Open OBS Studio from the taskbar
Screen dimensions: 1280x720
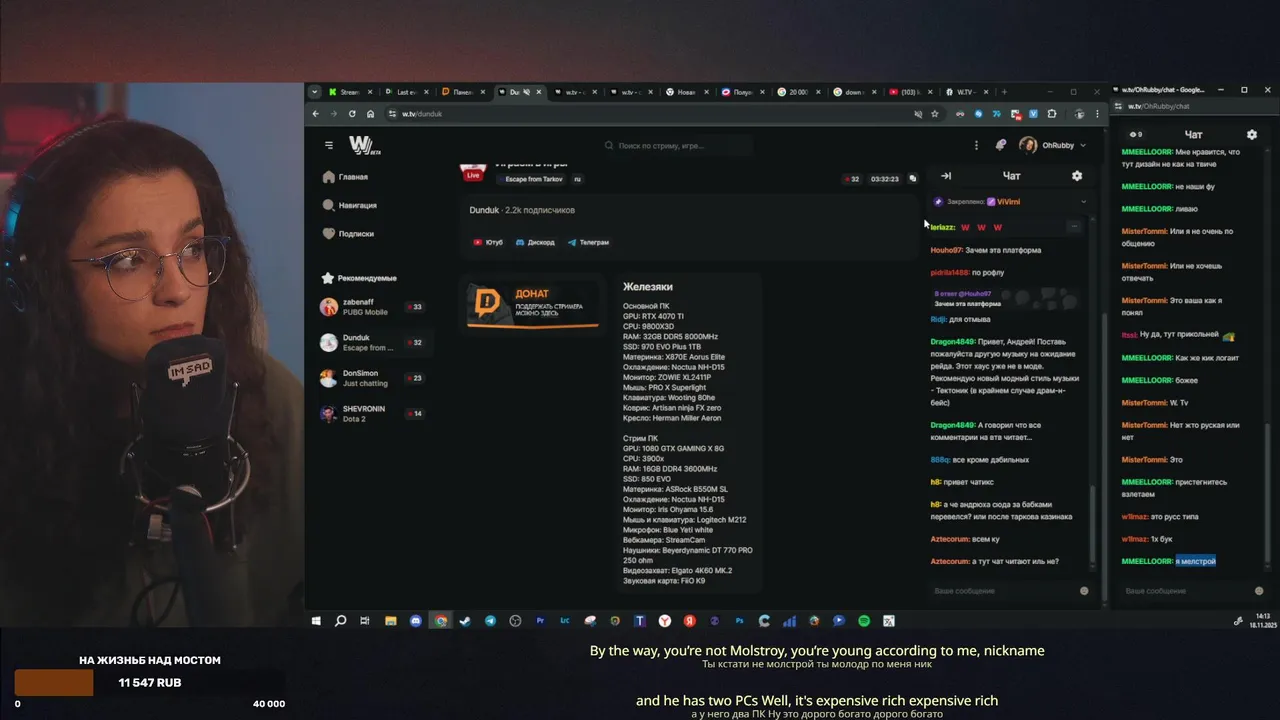click(515, 621)
